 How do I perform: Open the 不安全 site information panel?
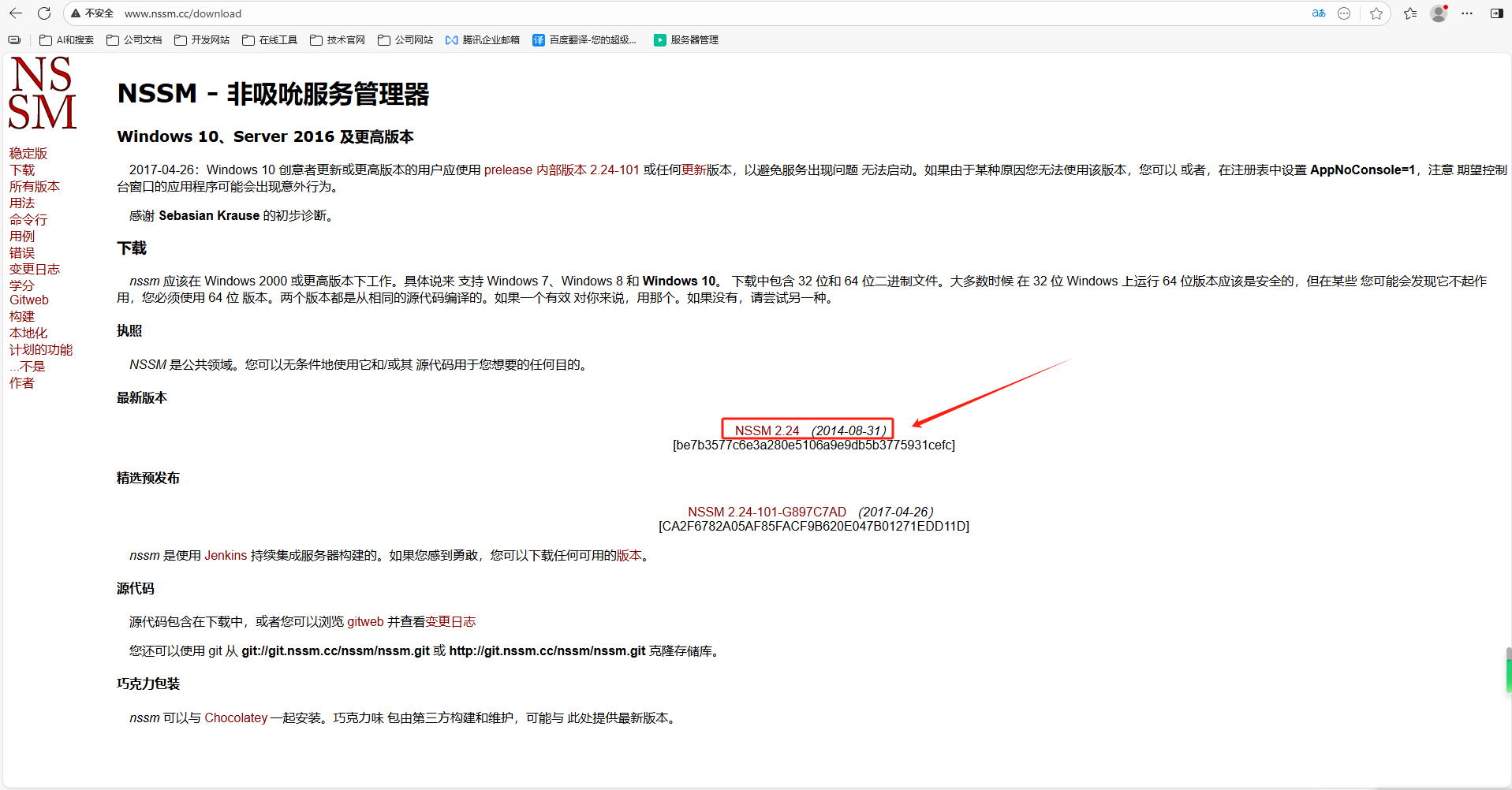pos(91,13)
